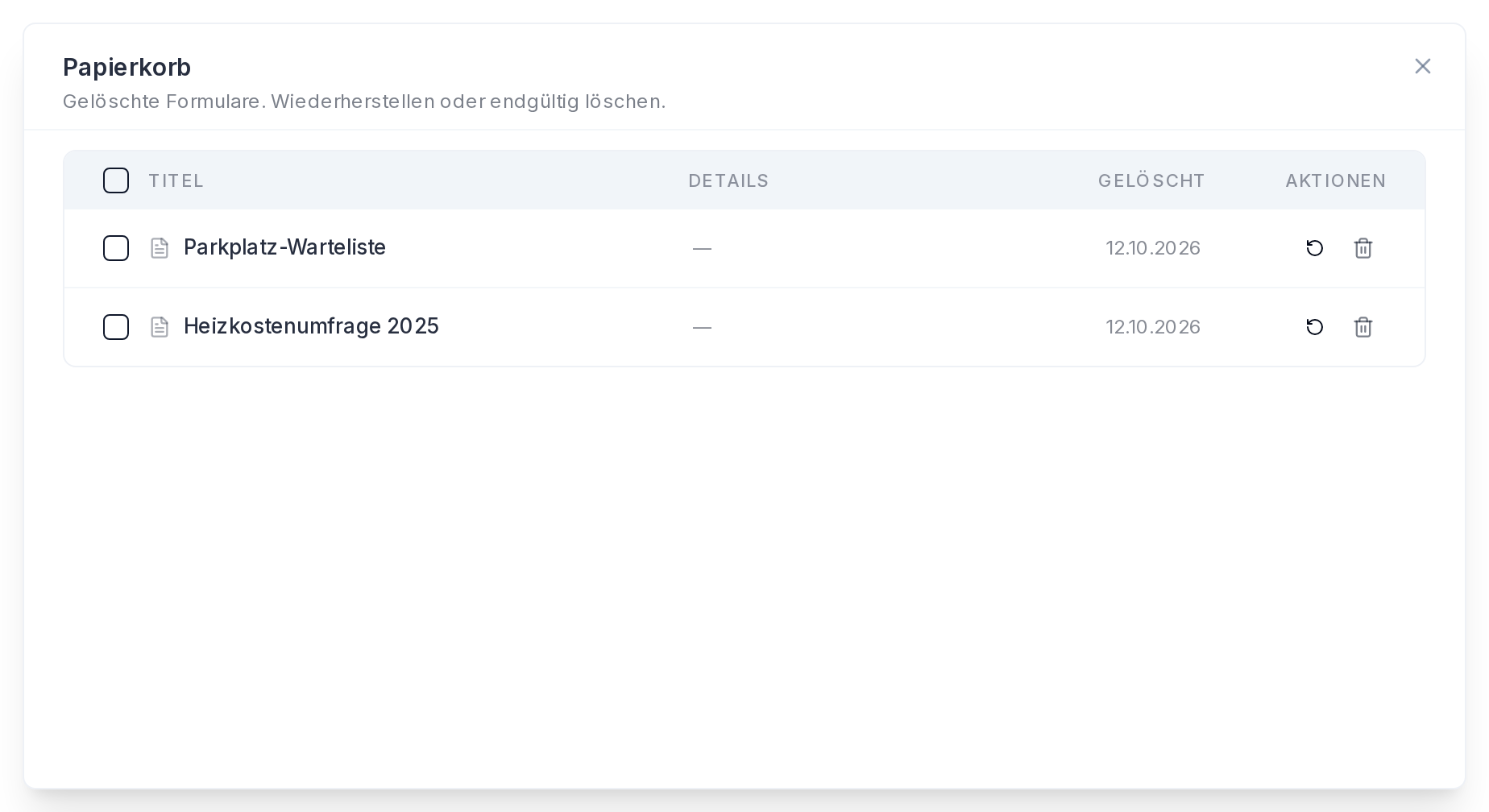The height and width of the screenshot is (812, 1489).
Task: Click the Papierkorb dialog heading
Action: (x=127, y=68)
